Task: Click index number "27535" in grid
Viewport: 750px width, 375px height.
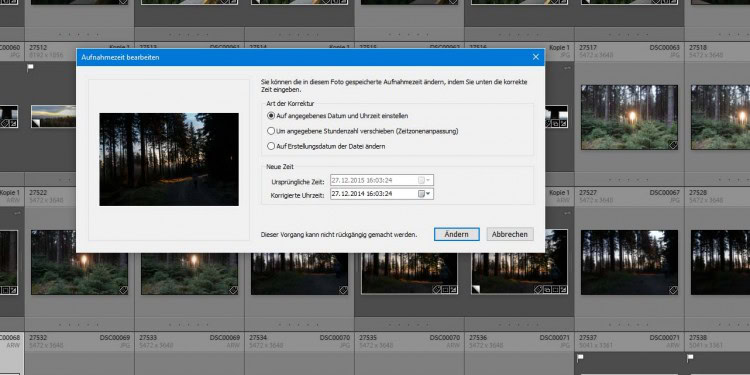Action: pyautogui.click(x=368, y=337)
